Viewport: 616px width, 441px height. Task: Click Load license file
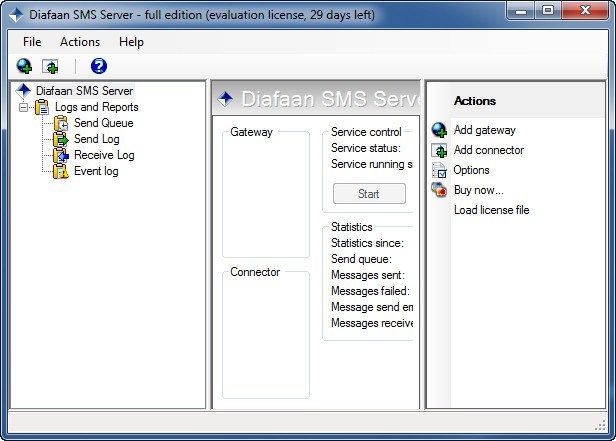[x=491, y=210]
